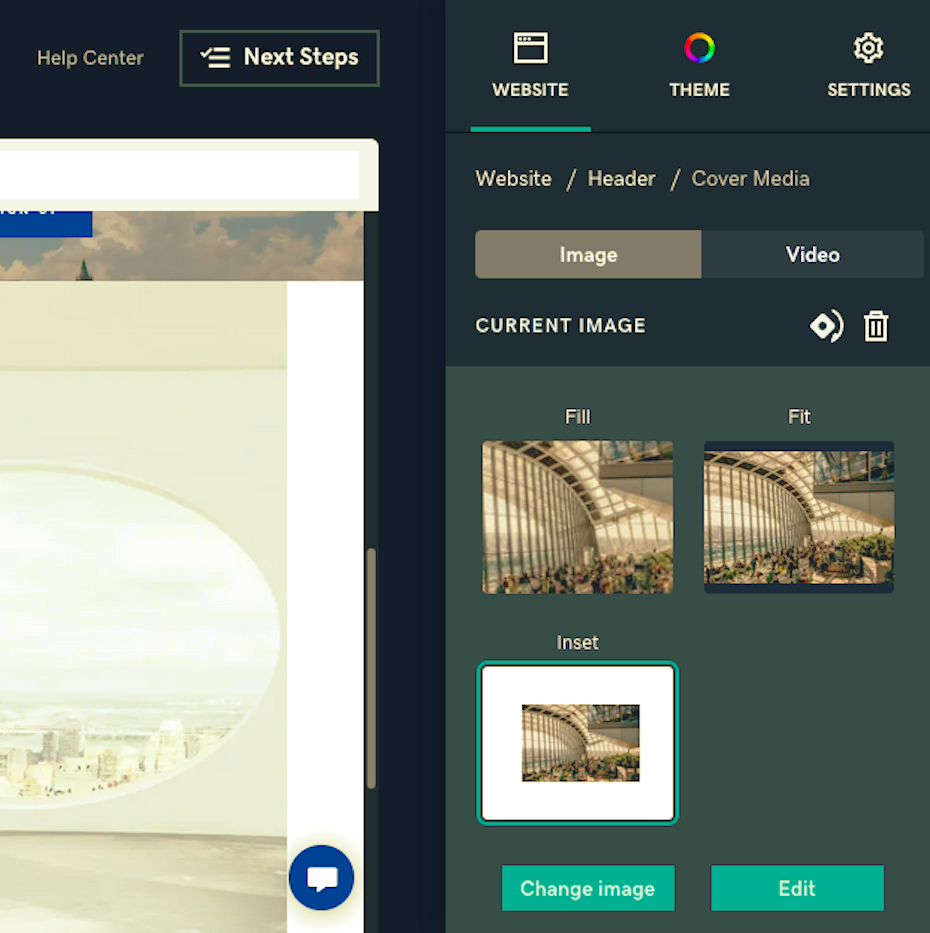Open the Theme color wheel tab

pos(699,66)
